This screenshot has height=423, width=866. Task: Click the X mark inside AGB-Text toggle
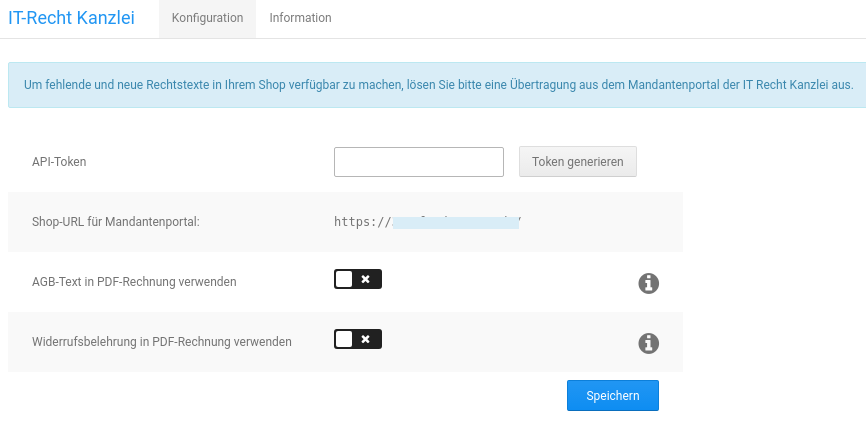[366, 280]
